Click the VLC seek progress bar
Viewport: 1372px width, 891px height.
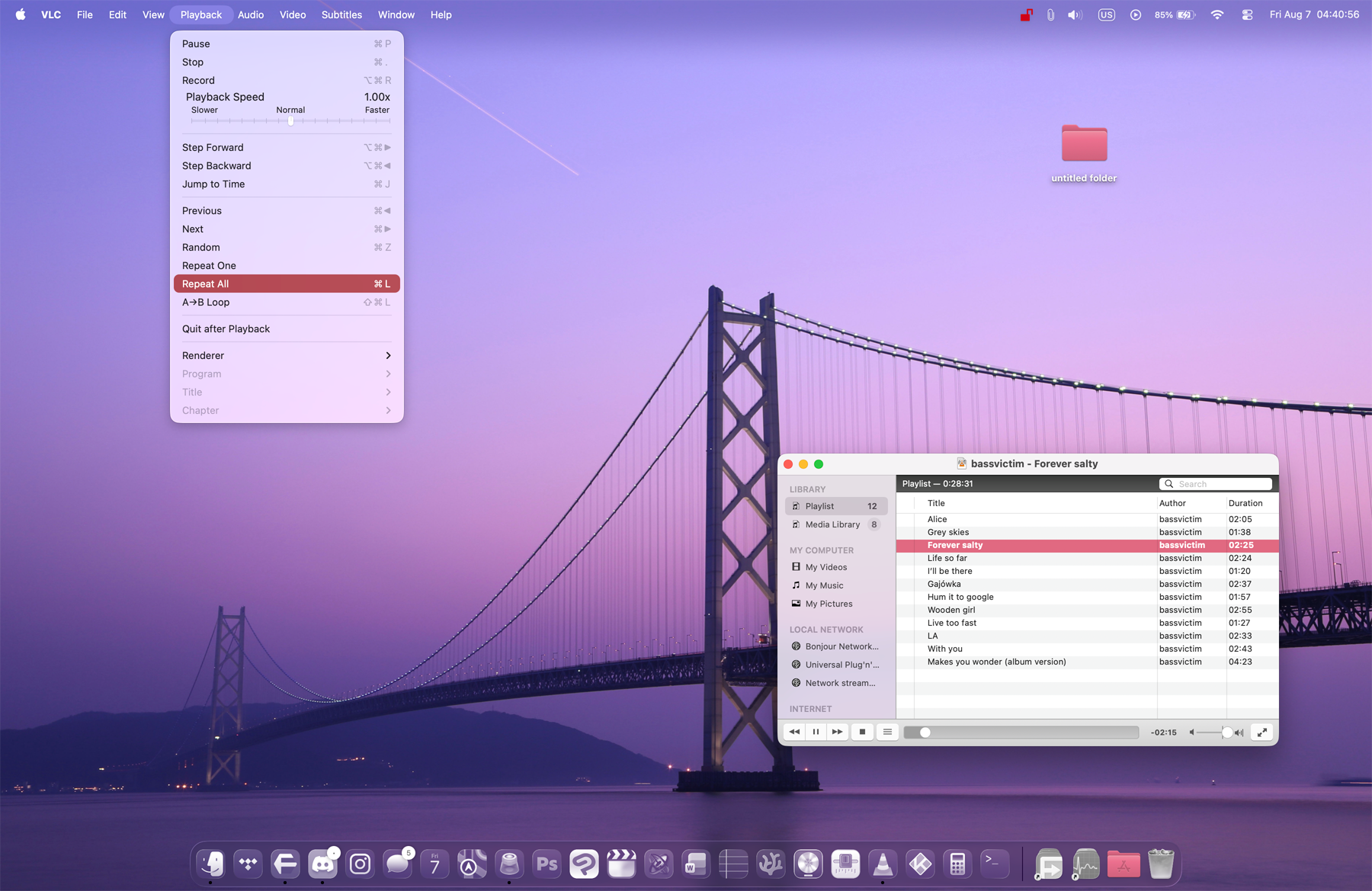pos(1021,732)
